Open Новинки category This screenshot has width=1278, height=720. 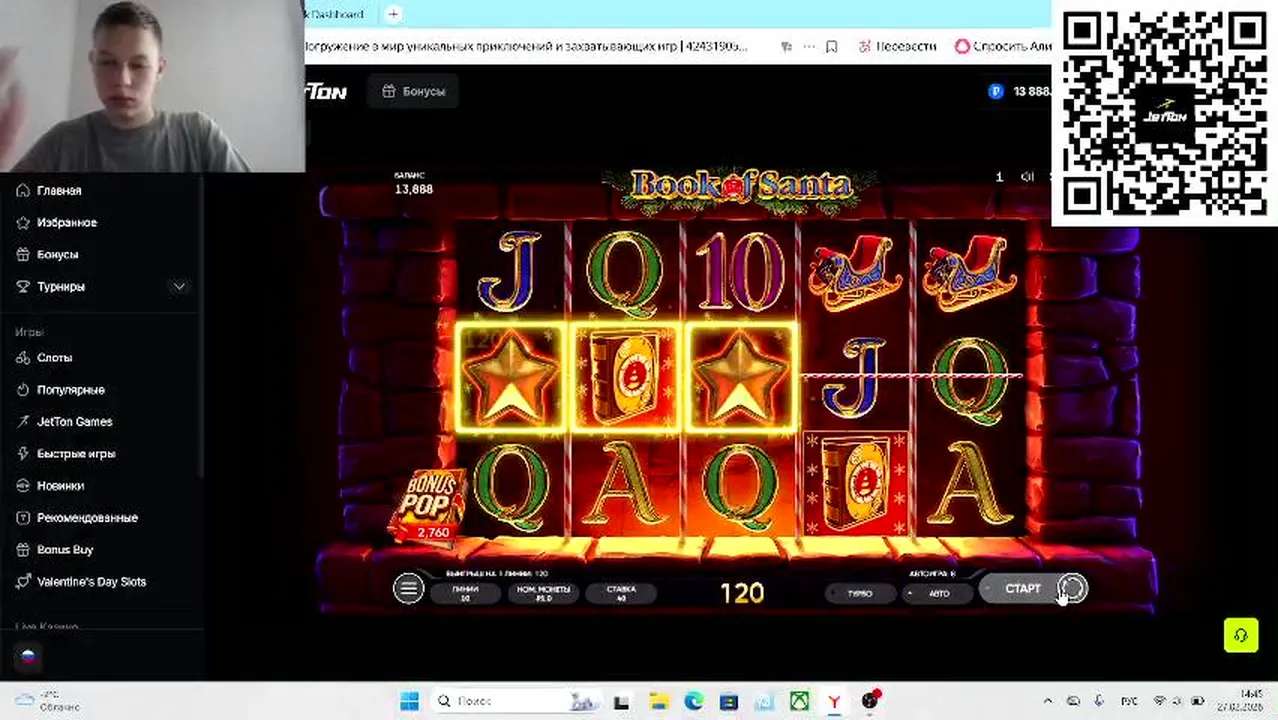[60, 485]
